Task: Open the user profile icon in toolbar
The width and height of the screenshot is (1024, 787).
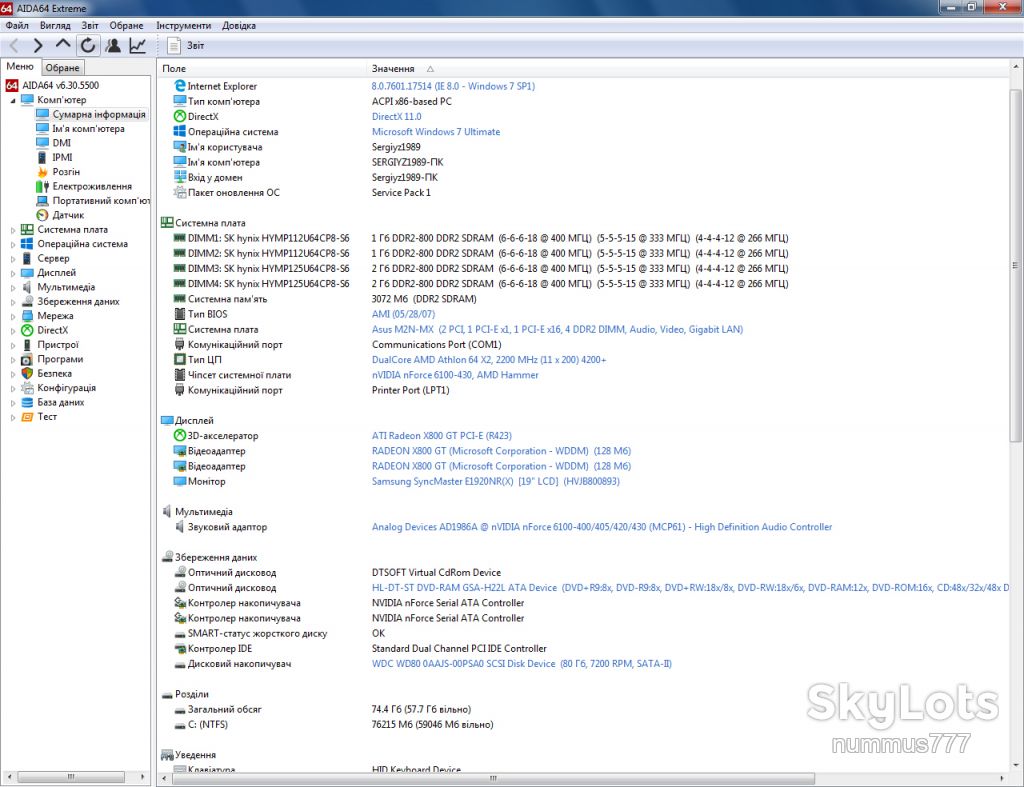Action: 113,45
